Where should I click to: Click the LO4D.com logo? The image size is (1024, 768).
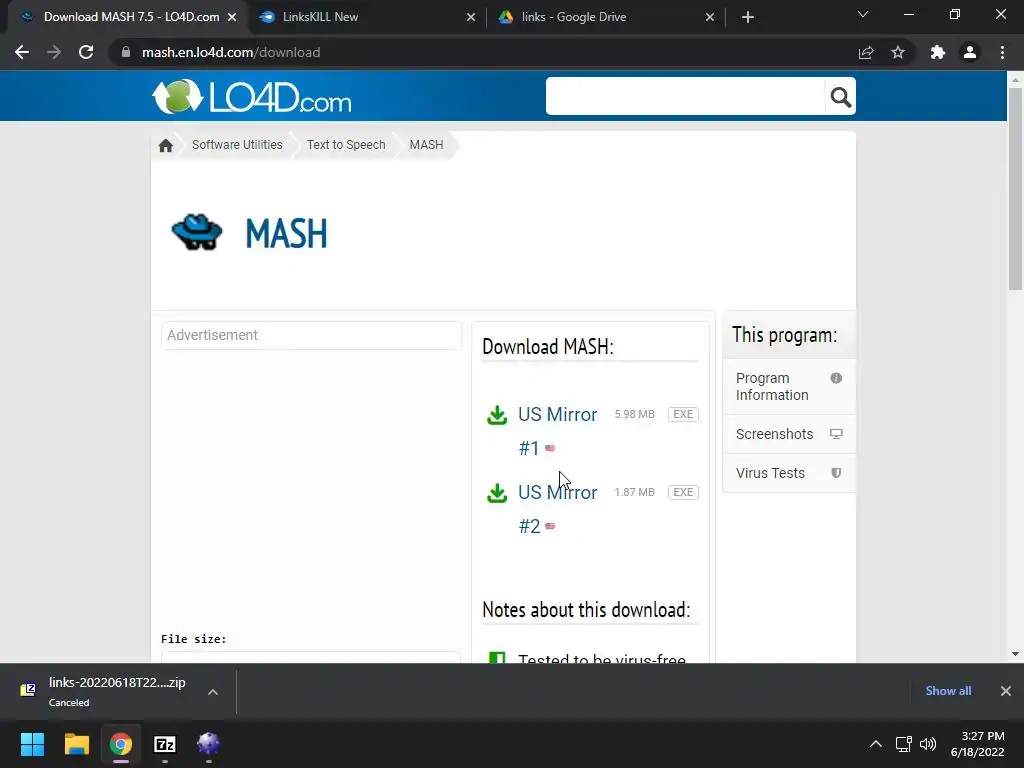click(x=251, y=97)
